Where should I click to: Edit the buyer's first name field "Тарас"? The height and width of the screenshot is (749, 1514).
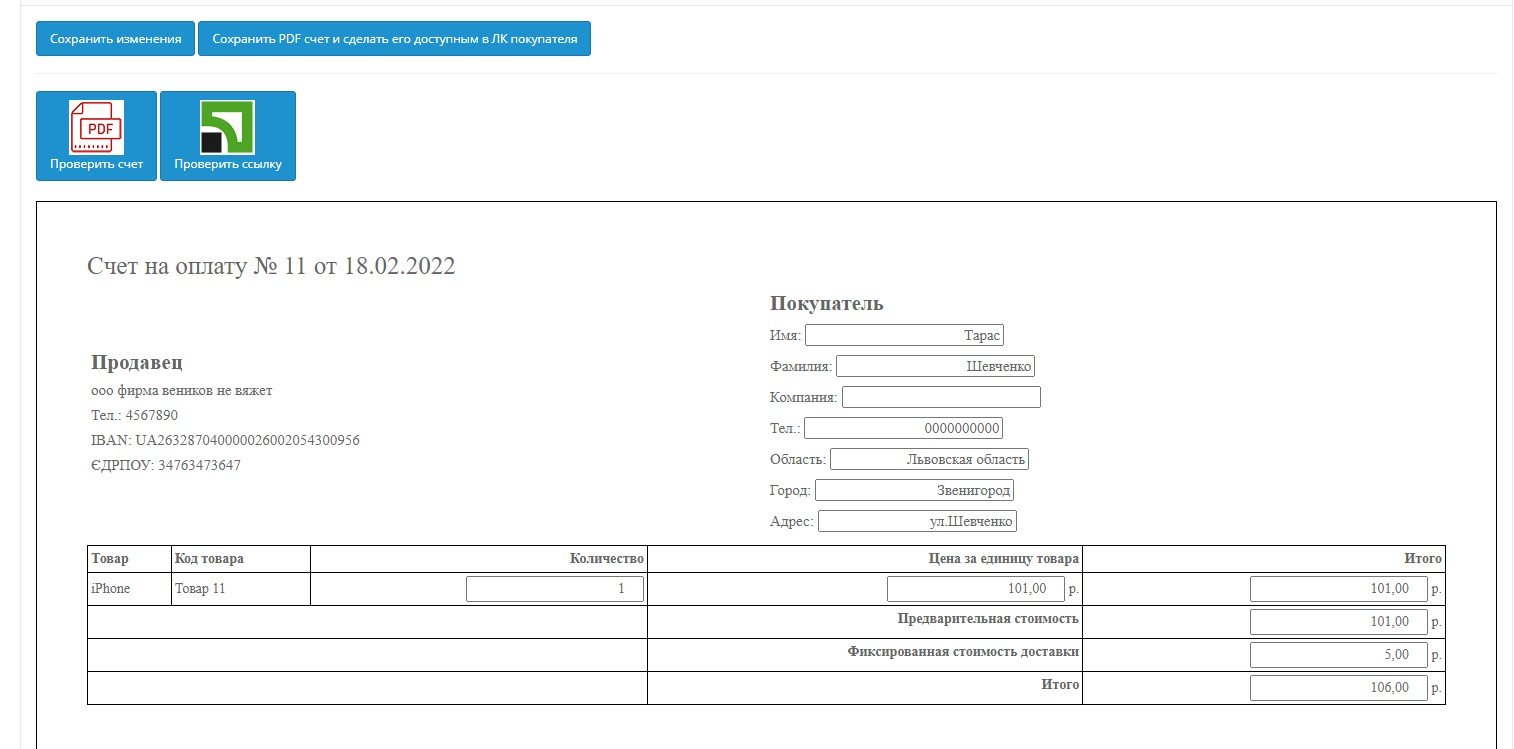903,336
